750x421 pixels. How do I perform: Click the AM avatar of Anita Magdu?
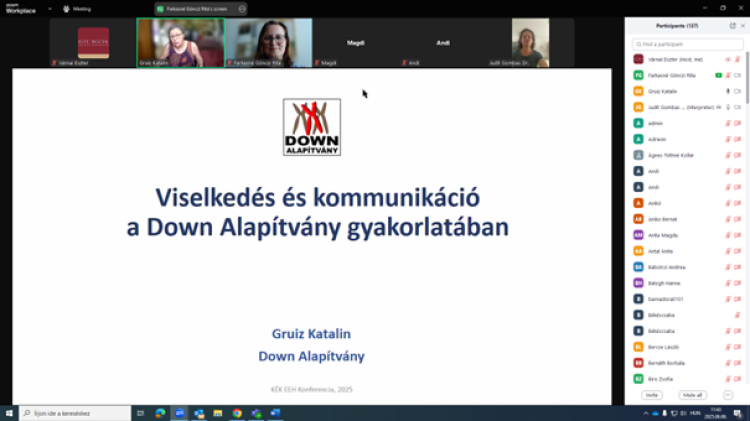pos(638,235)
